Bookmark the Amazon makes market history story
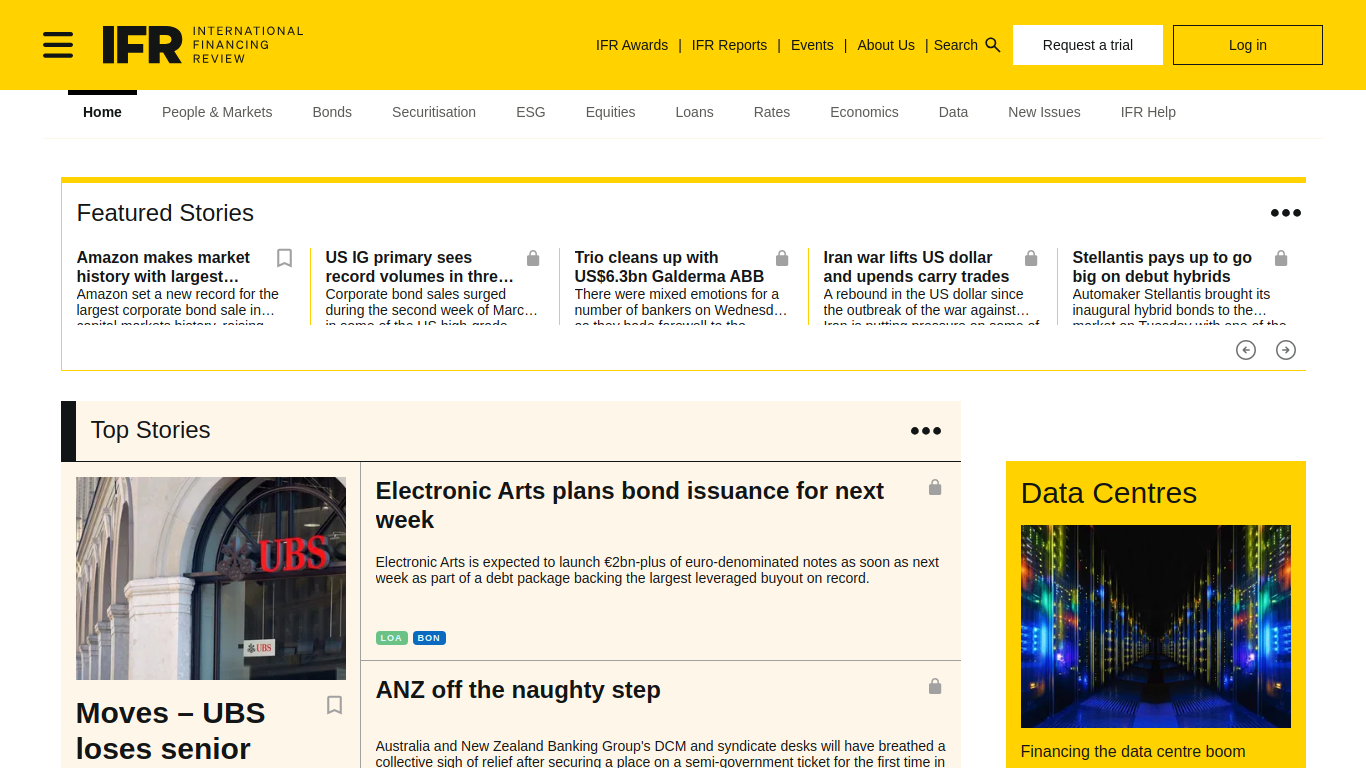This screenshot has height=768, width=1366. point(284,258)
